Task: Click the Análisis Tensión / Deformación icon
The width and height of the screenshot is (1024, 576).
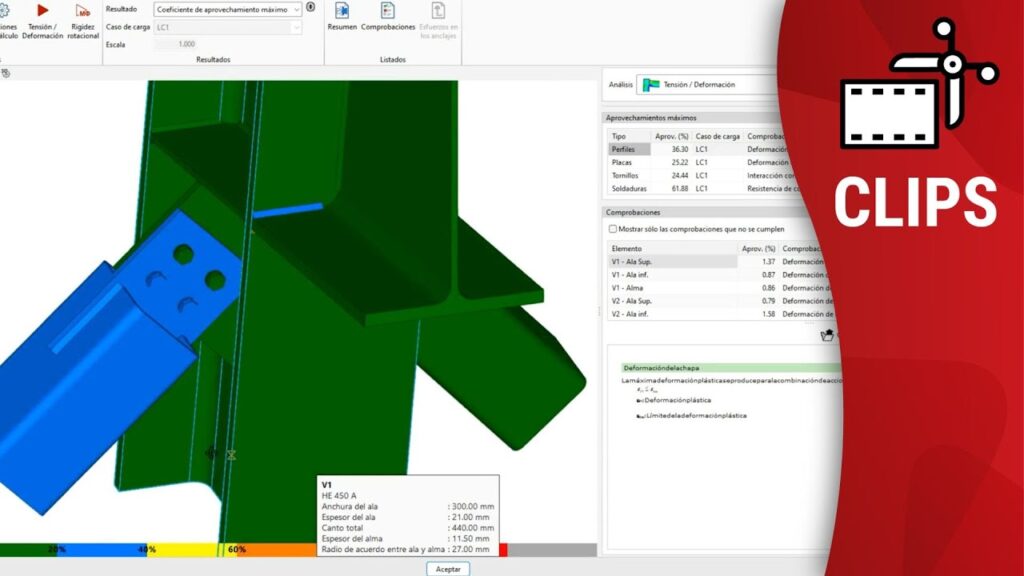Action: [651, 85]
